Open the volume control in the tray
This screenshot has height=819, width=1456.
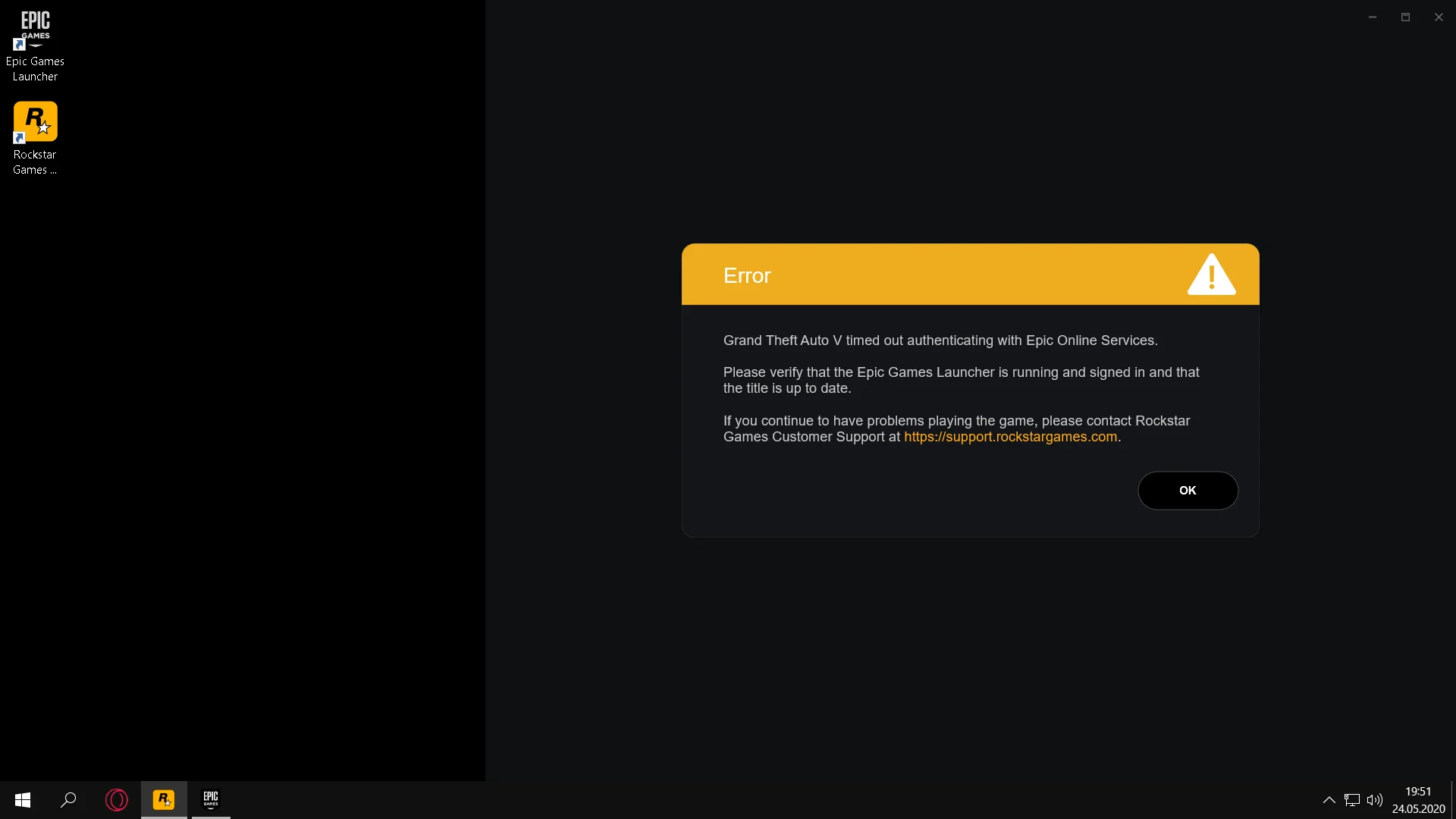coord(1374,800)
